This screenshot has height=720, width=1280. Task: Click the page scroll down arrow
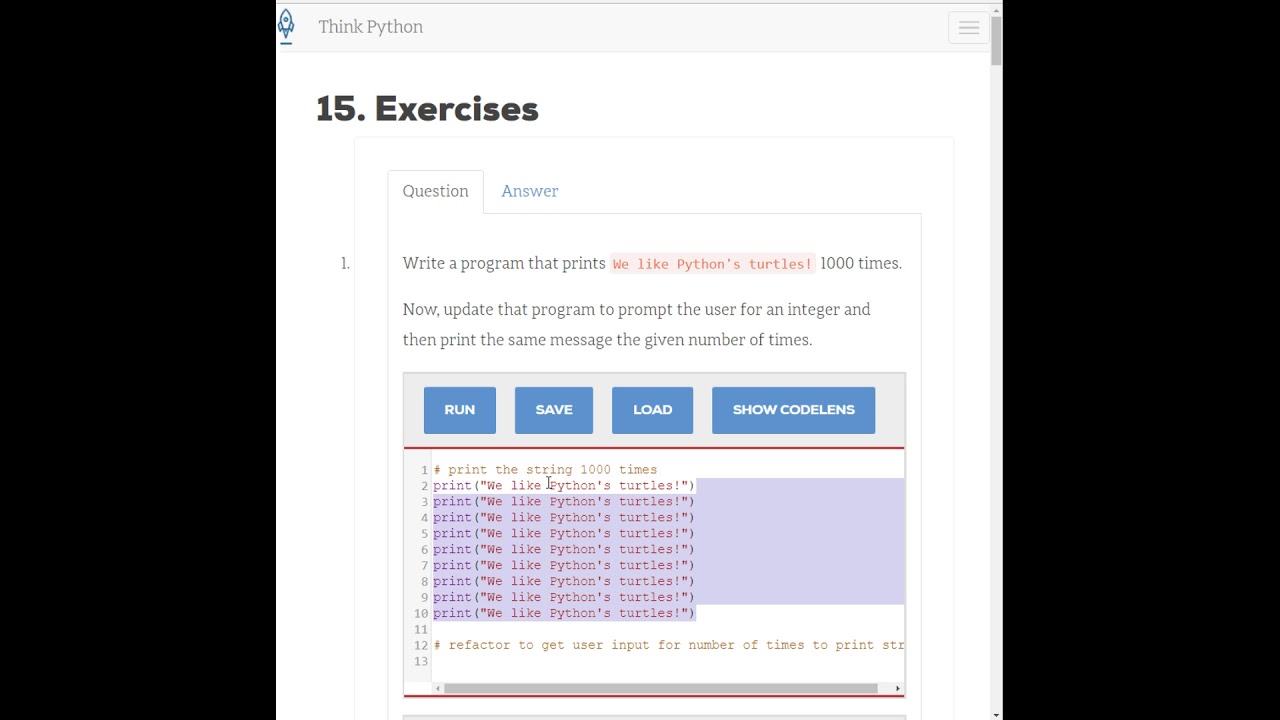pyautogui.click(x=996, y=714)
